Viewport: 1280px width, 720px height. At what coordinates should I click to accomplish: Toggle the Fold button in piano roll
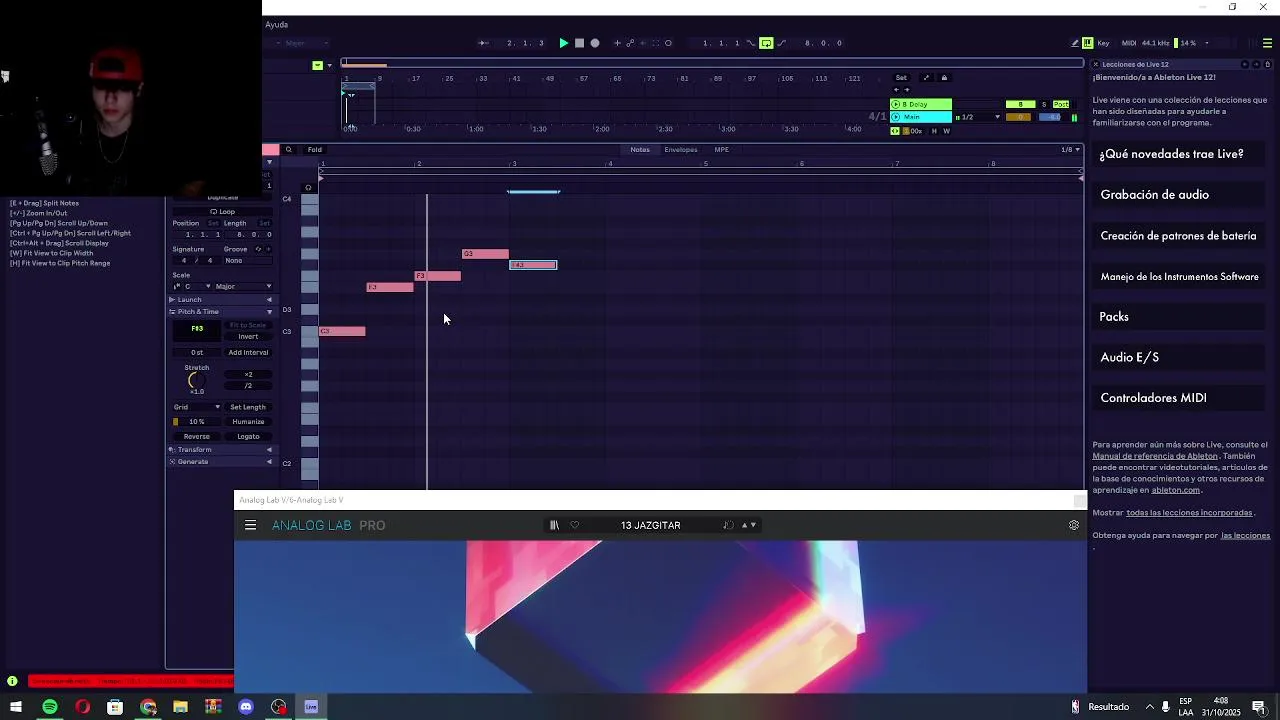314,150
